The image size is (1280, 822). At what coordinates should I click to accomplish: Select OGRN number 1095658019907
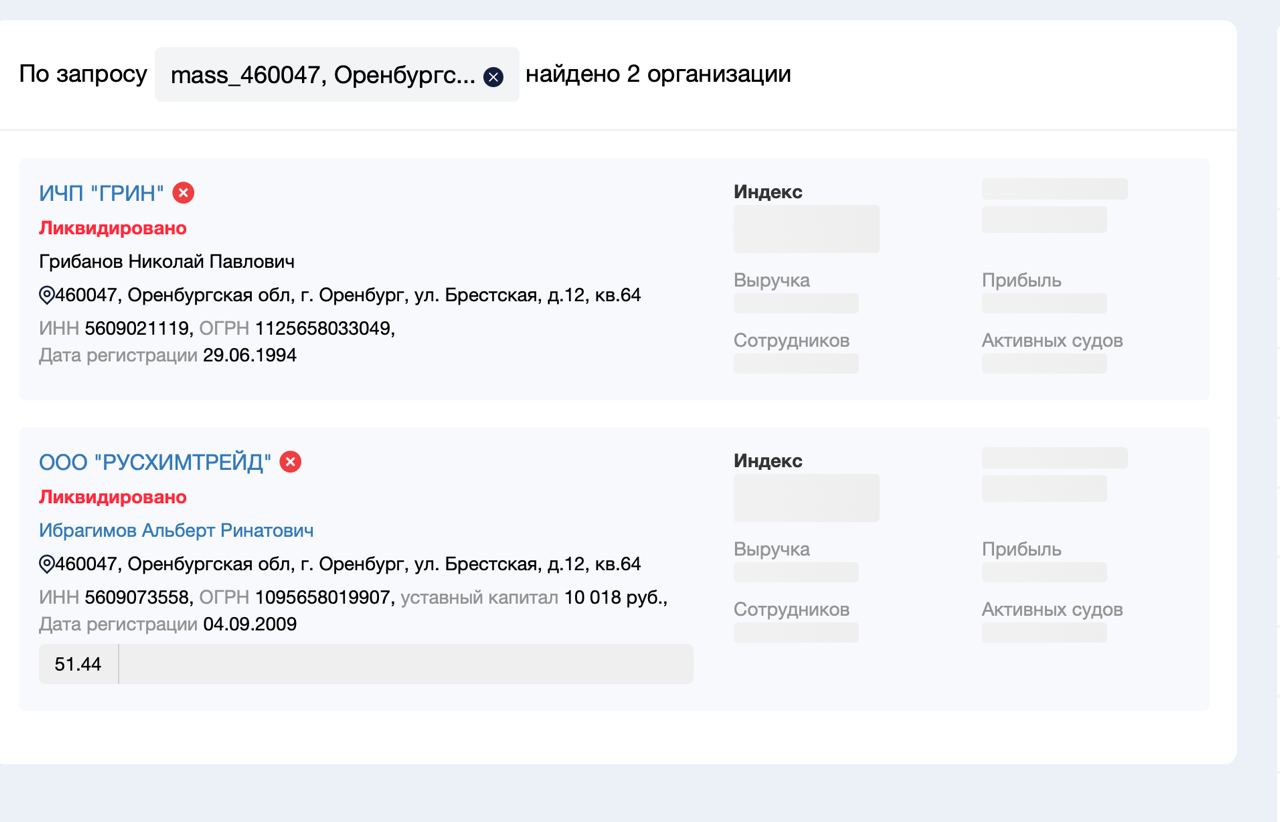click(324, 598)
